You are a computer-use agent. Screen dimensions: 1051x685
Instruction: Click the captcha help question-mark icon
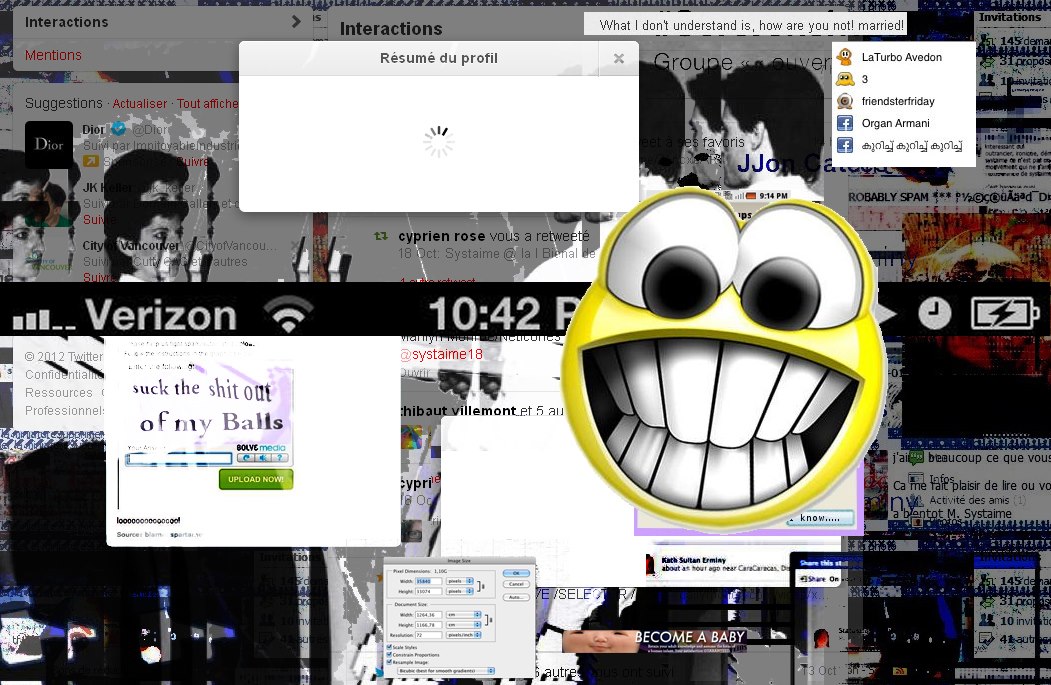click(280, 458)
